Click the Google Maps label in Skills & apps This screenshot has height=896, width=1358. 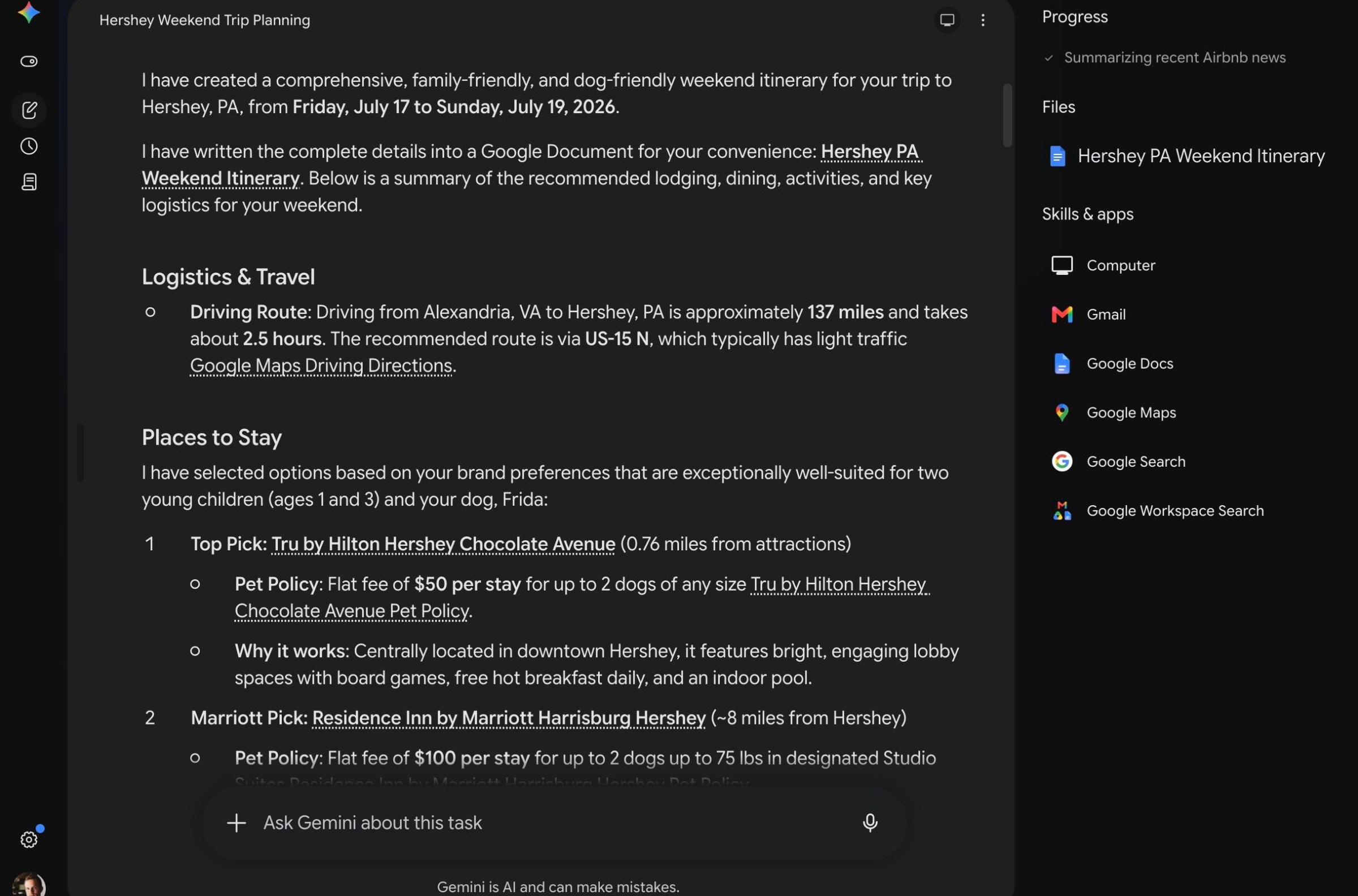pyautogui.click(x=1131, y=412)
